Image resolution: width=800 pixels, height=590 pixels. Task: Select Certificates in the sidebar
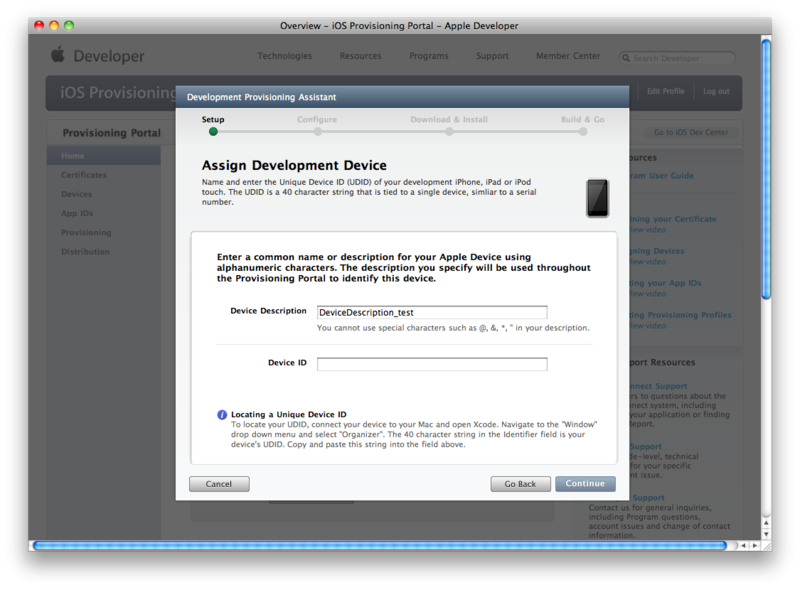84,175
